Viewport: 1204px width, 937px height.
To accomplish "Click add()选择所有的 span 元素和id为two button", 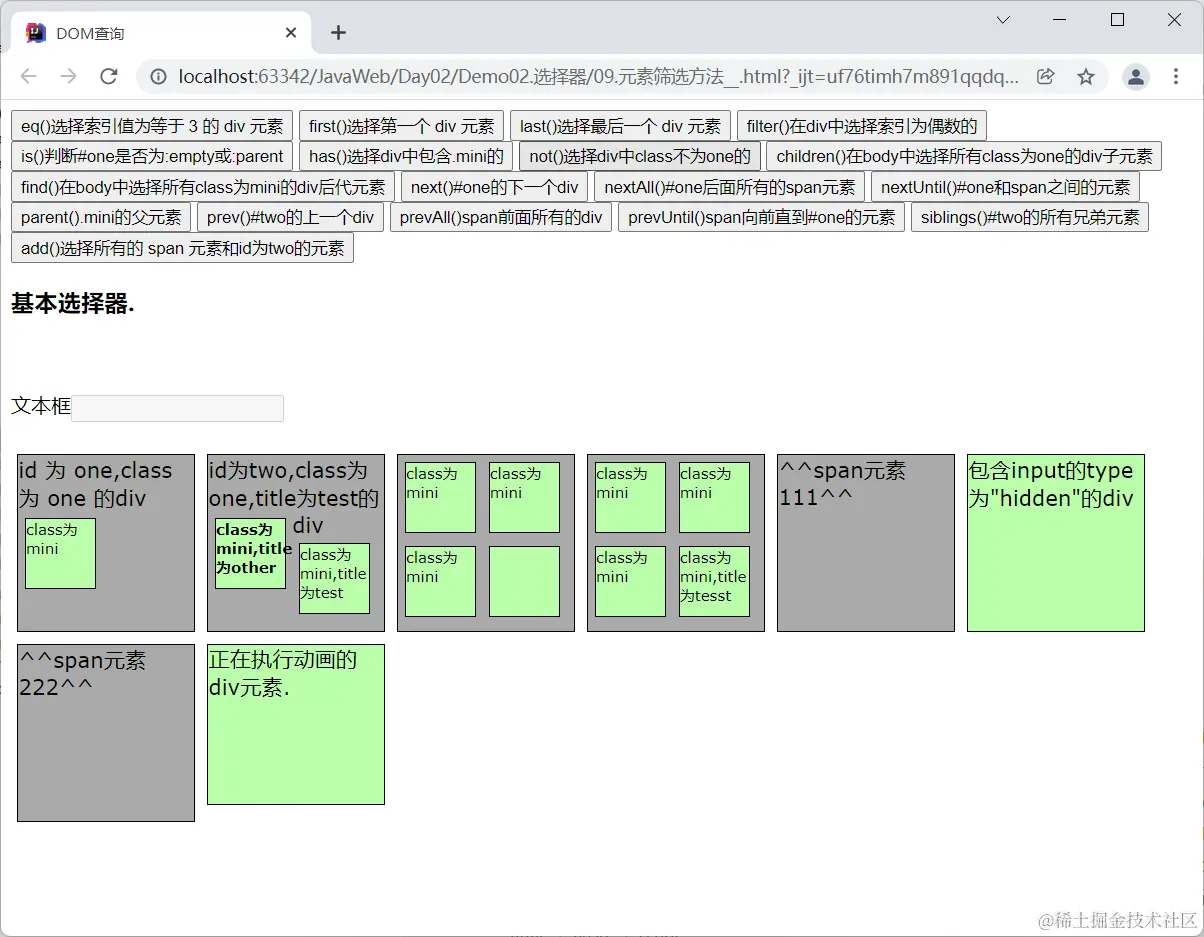I will tap(182, 248).
